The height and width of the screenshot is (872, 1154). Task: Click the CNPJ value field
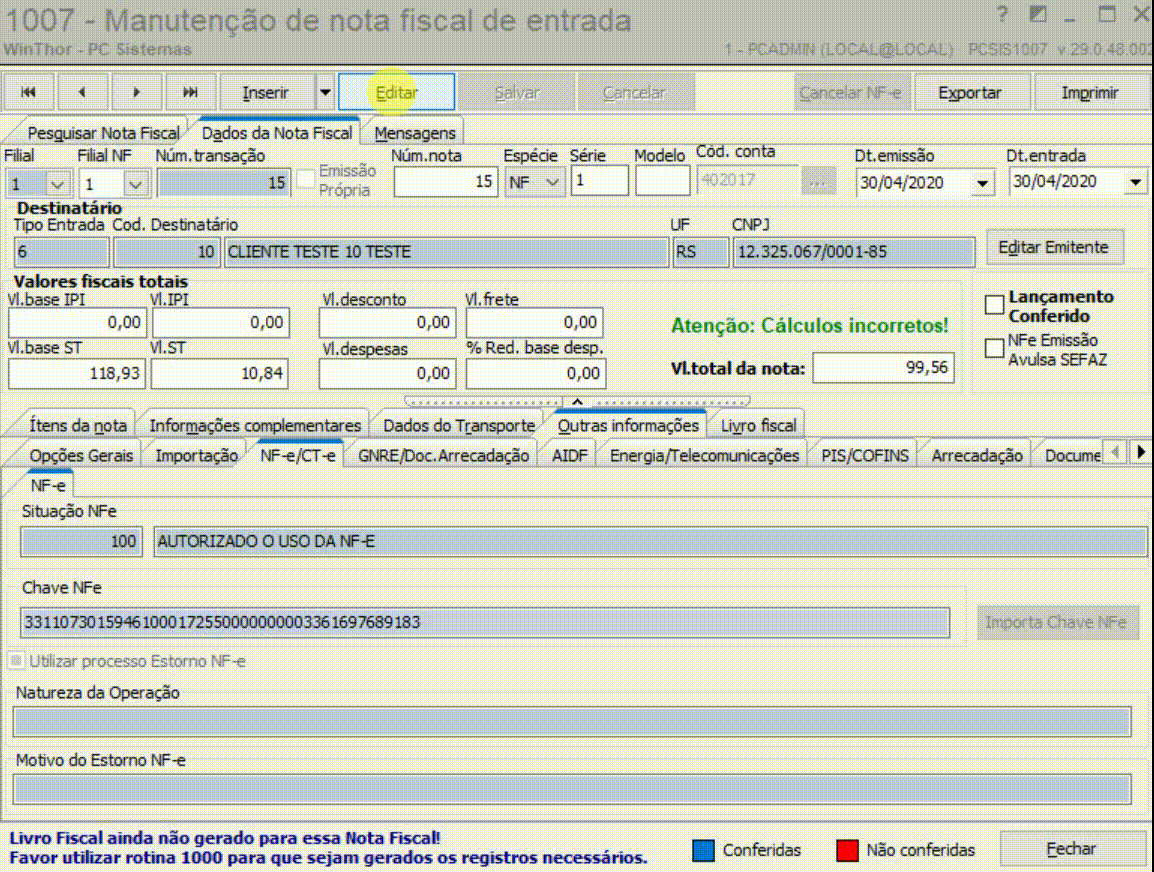tap(854, 252)
